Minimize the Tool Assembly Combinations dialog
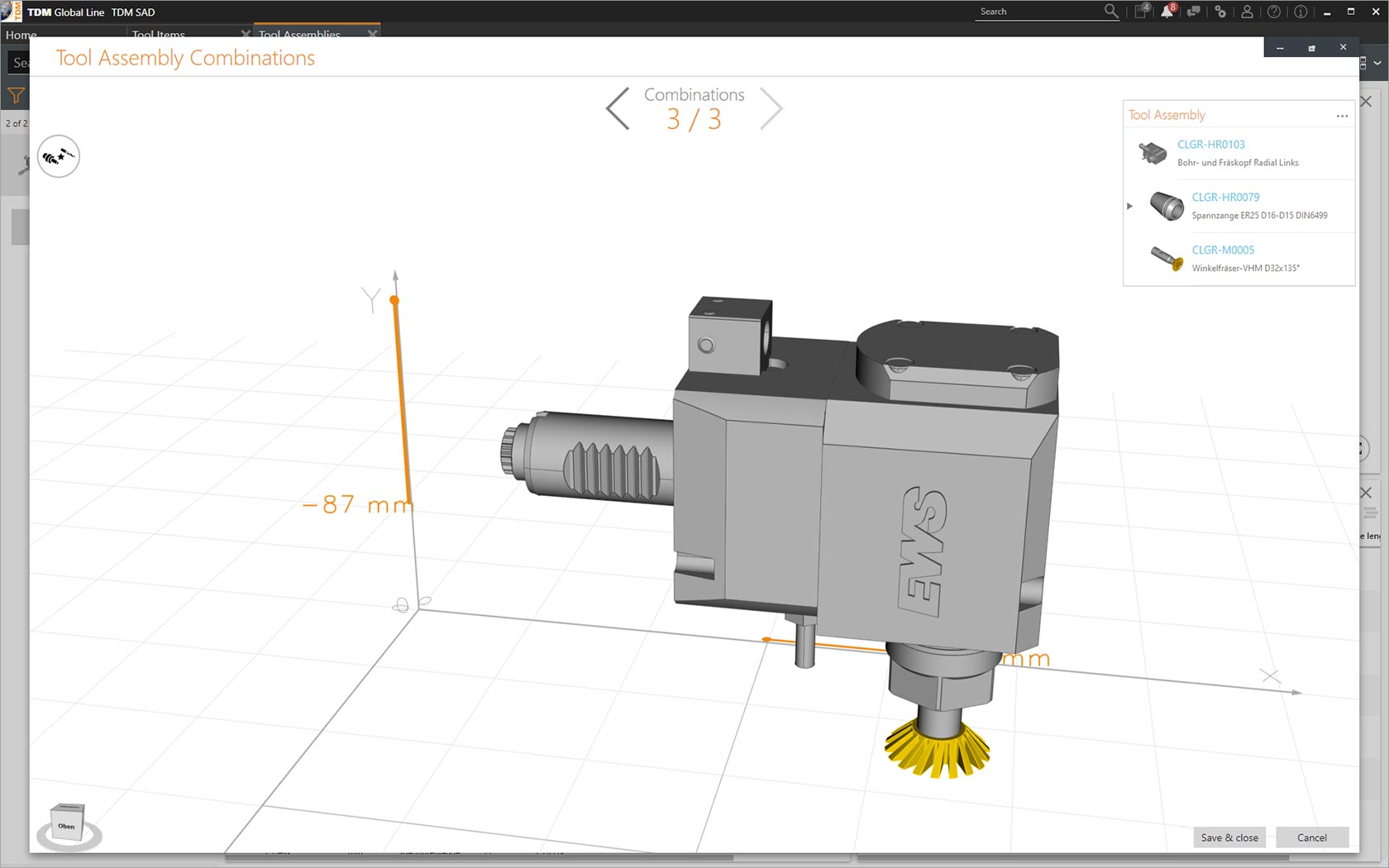 [x=1280, y=48]
